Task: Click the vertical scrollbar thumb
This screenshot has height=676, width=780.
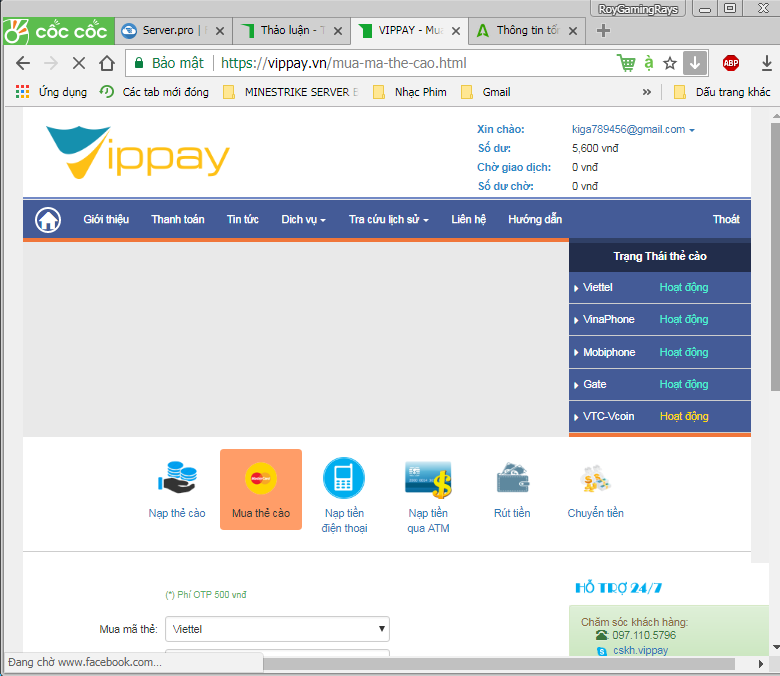Action: click(x=775, y=256)
